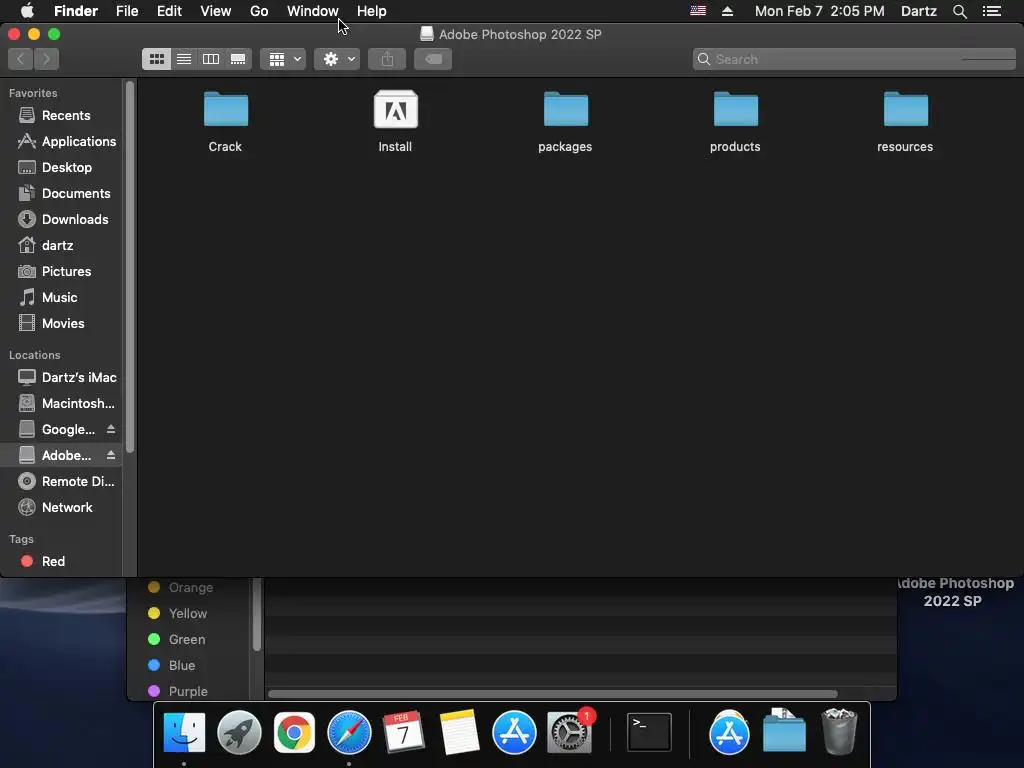Open the group-by arrangement dropdown

click(x=283, y=59)
